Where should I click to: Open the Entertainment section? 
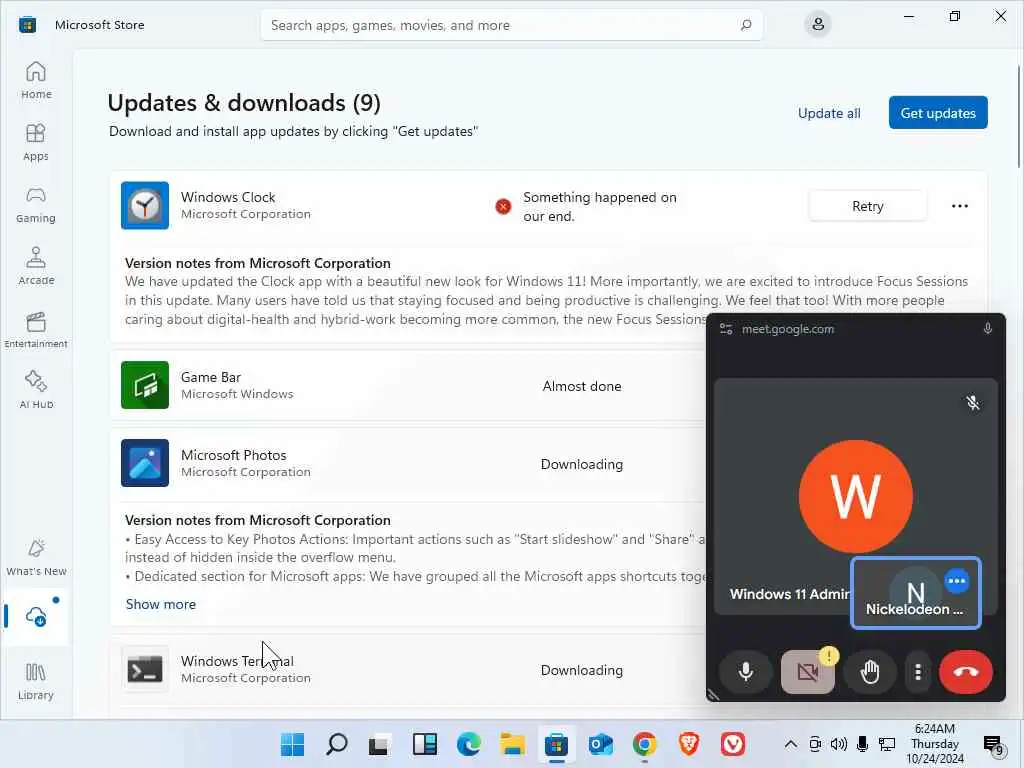(36, 329)
